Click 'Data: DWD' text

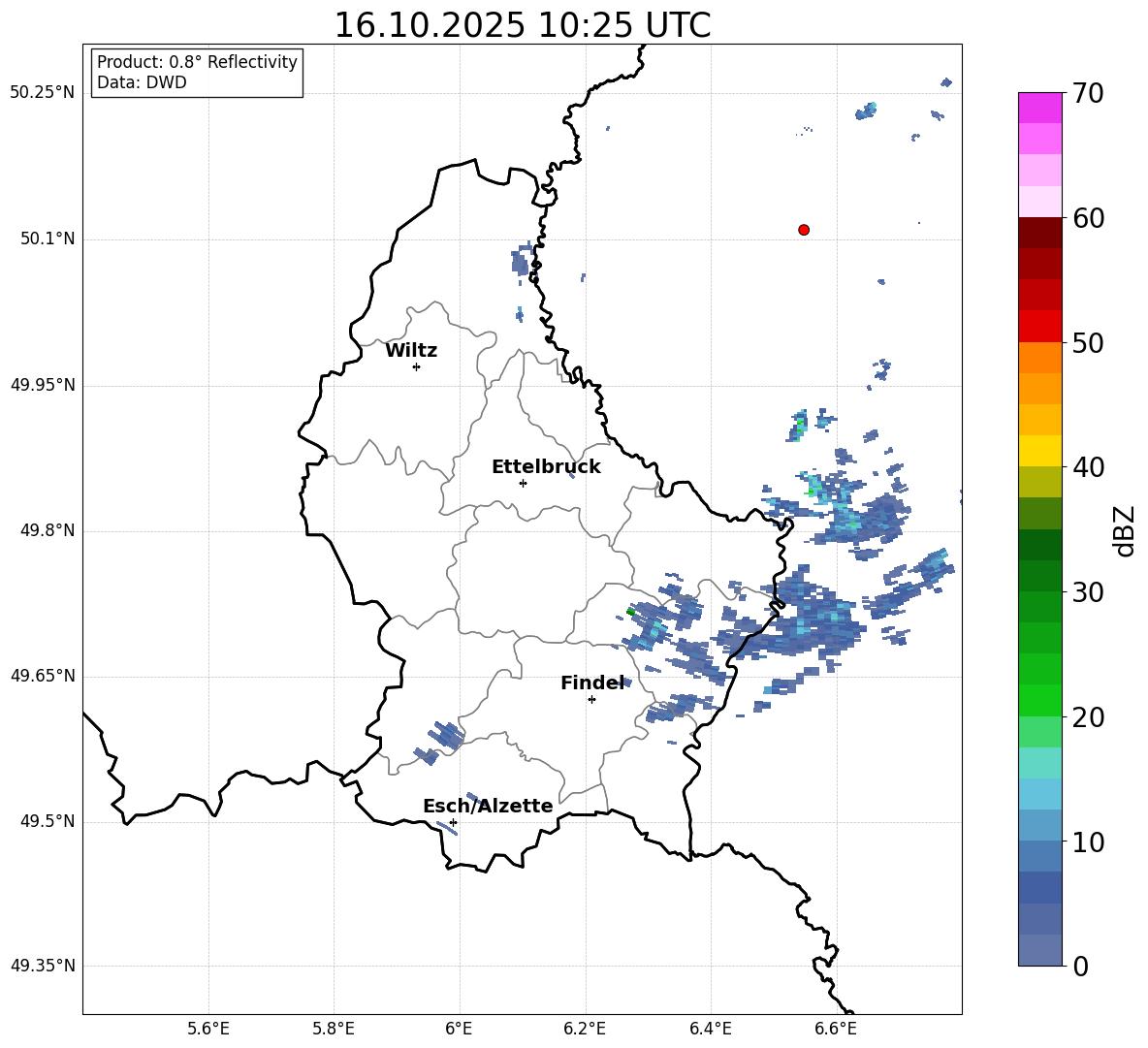pos(142,82)
